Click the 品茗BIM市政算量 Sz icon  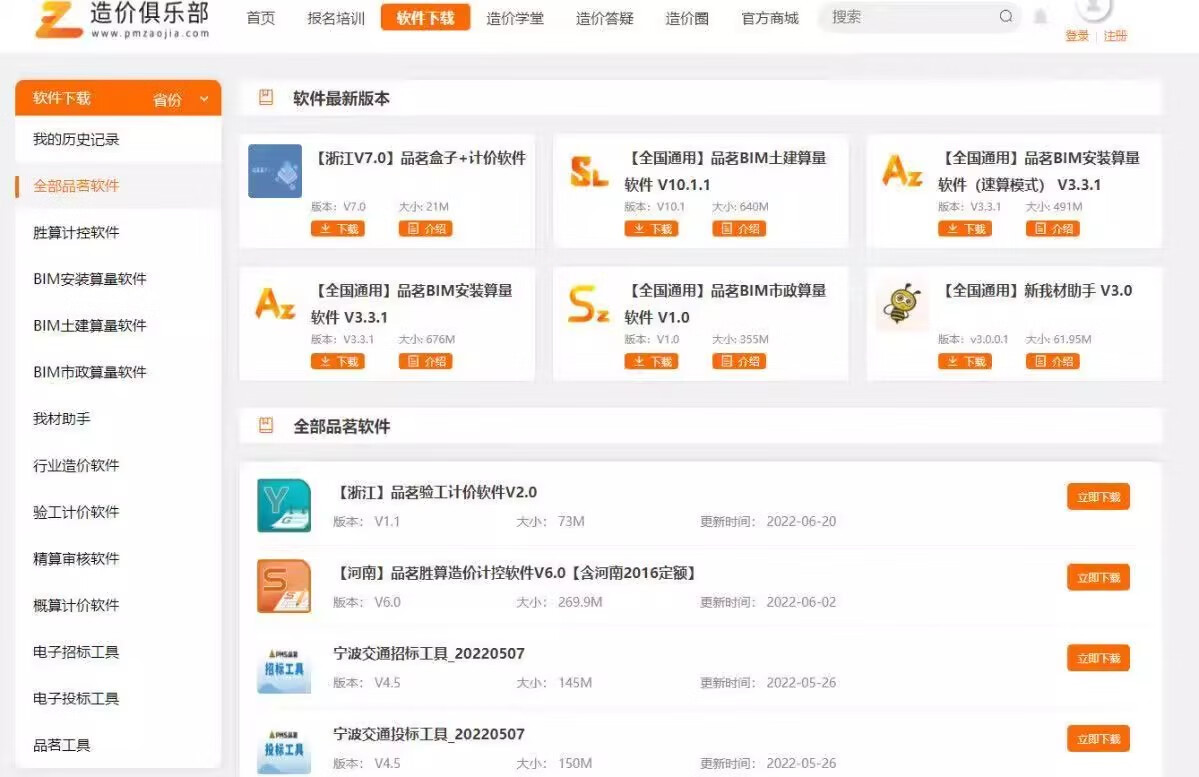point(588,305)
